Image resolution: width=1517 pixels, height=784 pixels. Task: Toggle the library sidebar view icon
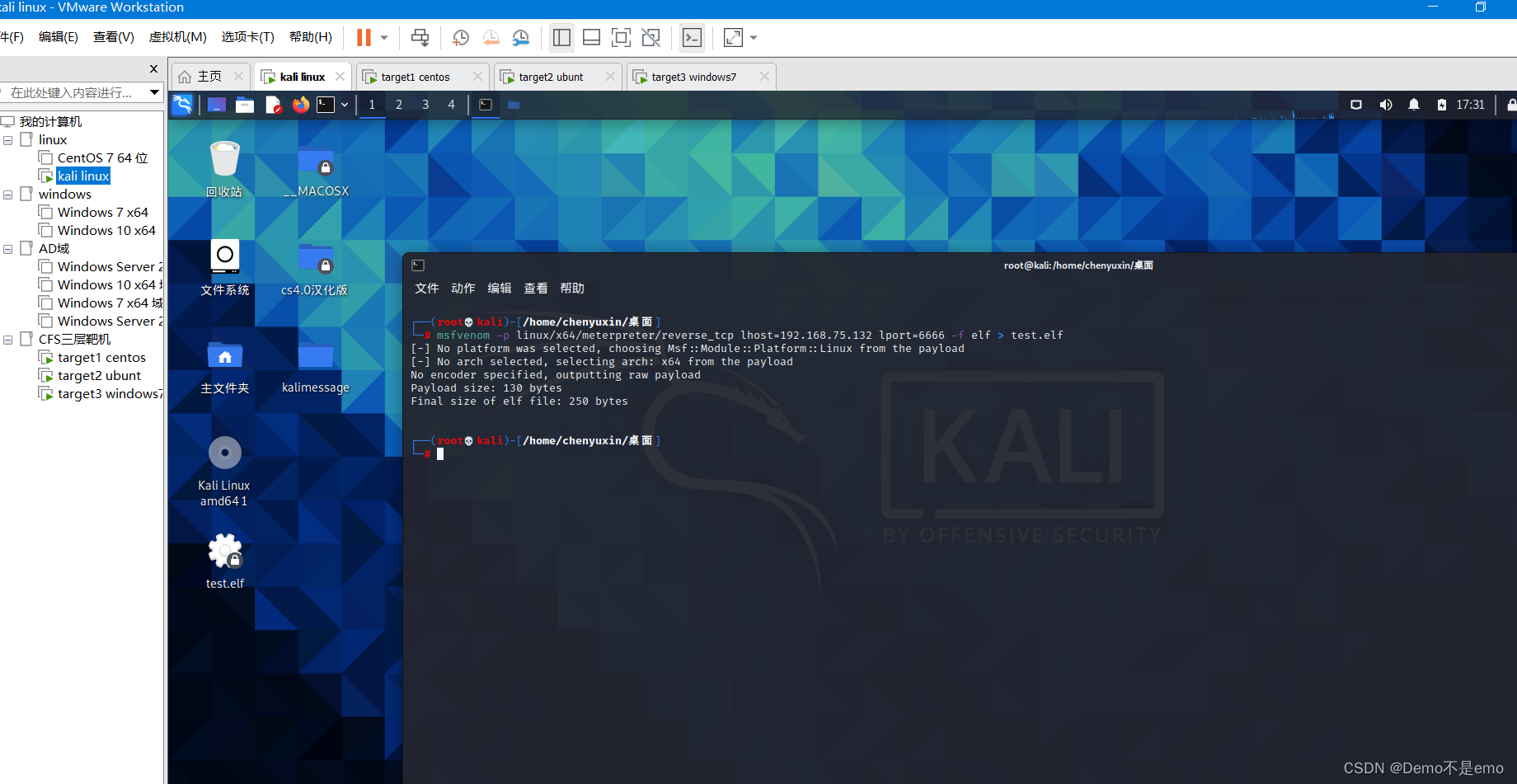coord(561,37)
